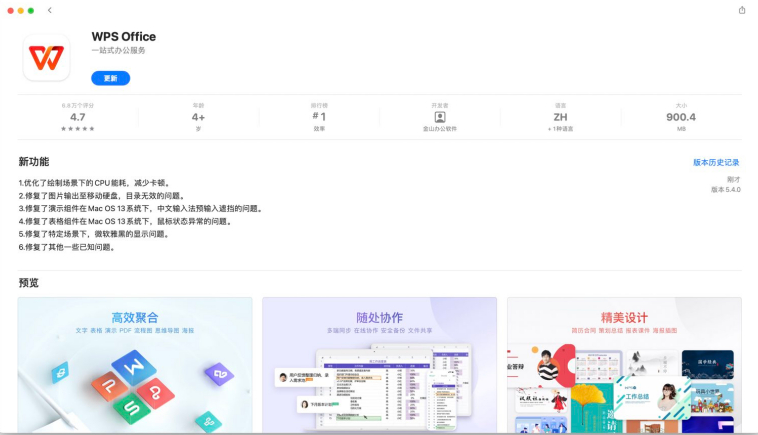Click the 预览 section heading

(29, 283)
